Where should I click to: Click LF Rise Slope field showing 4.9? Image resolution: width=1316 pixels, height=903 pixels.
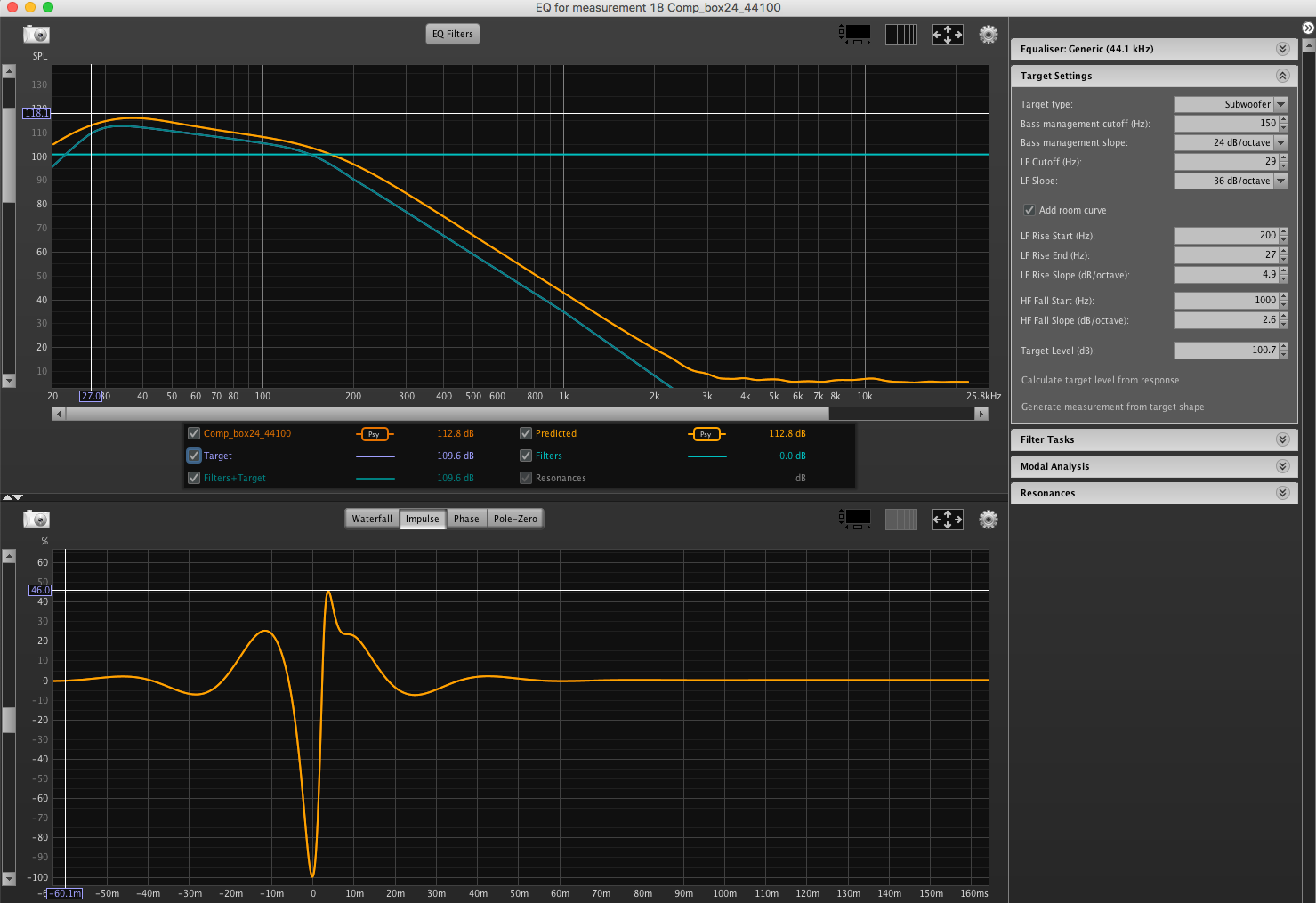(1225, 274)
